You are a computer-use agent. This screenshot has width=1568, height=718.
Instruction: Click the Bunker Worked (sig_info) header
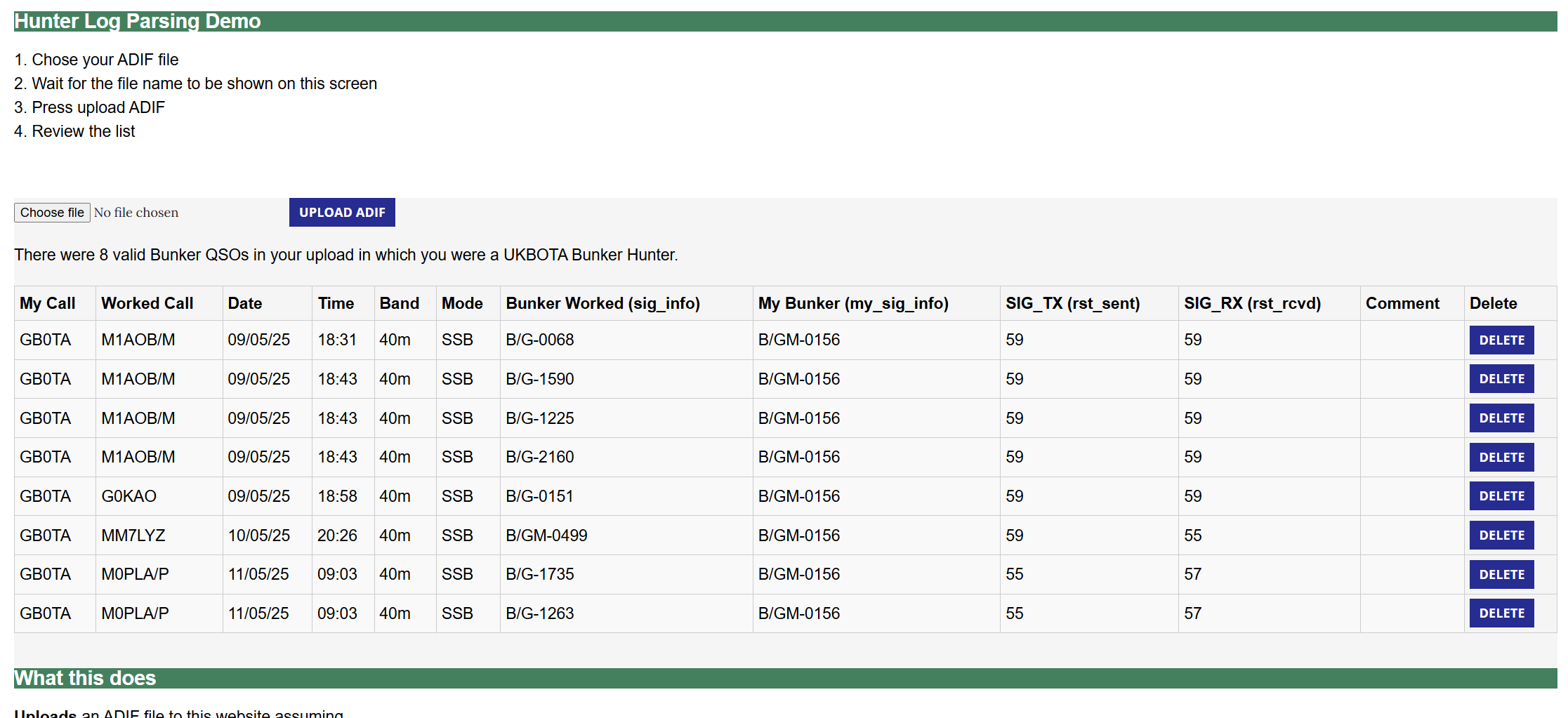pos(602,303)
